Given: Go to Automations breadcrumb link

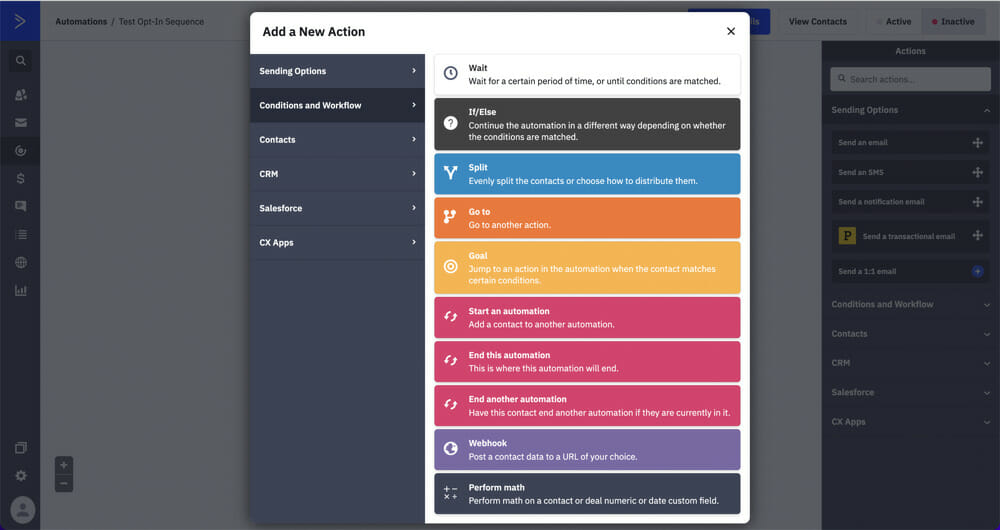Looking at the screenshot, I should pyautogui.click(x=81, y=21).
